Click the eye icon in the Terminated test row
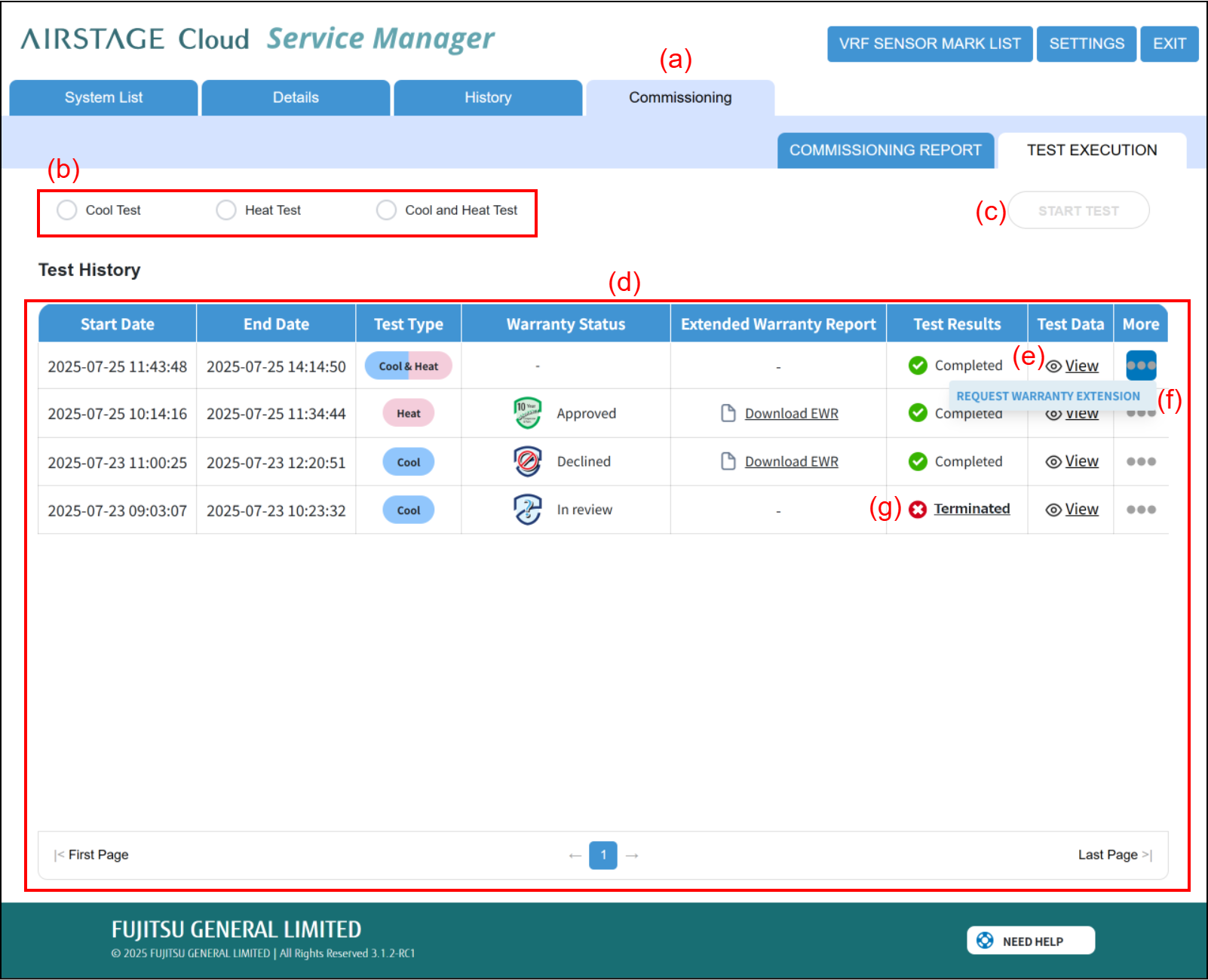This screenshot has height=980, width=1208. [x=1053, y=510]
